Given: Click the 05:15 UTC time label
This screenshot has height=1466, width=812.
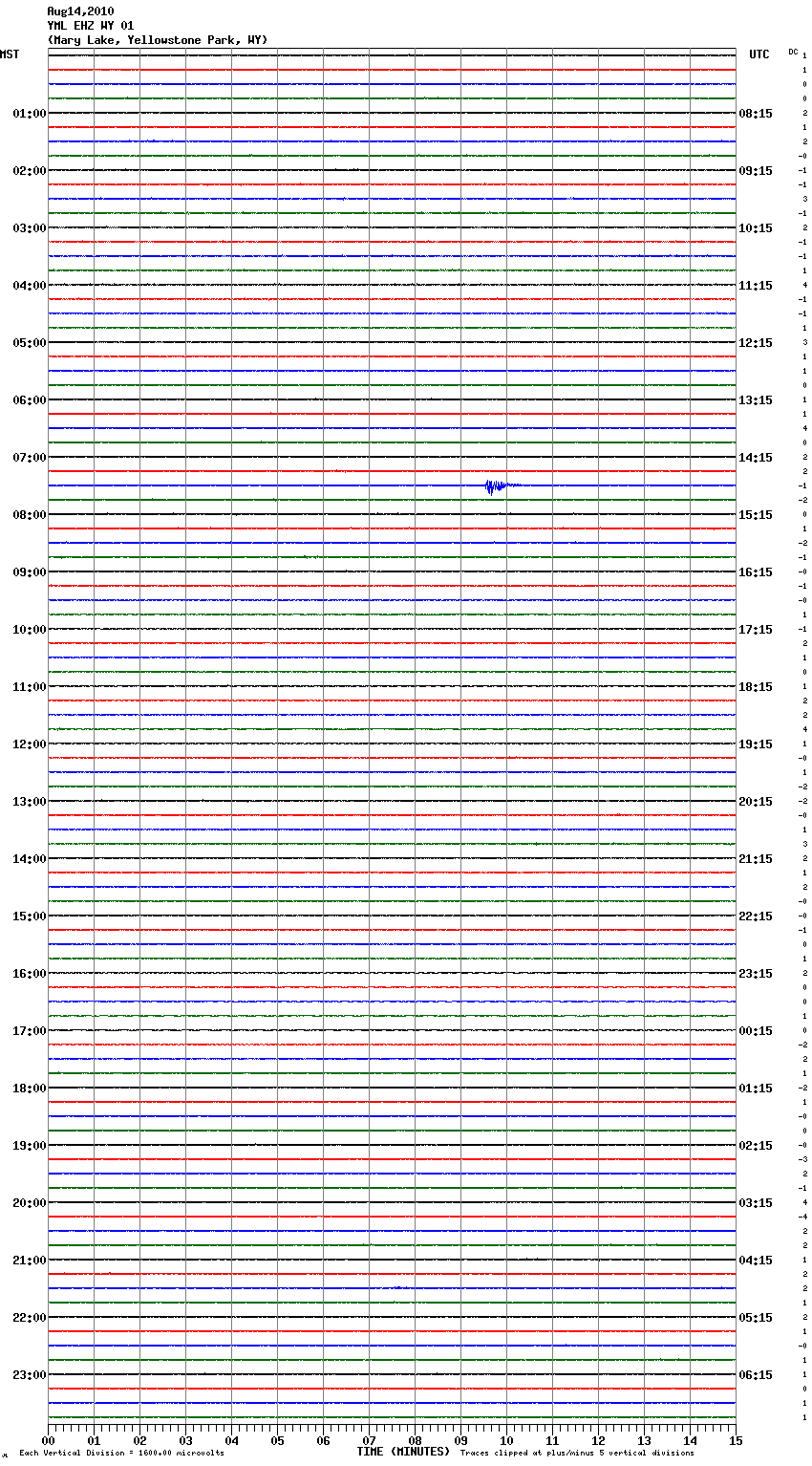Looking at the screenshot, I should tap(756, 1318).
